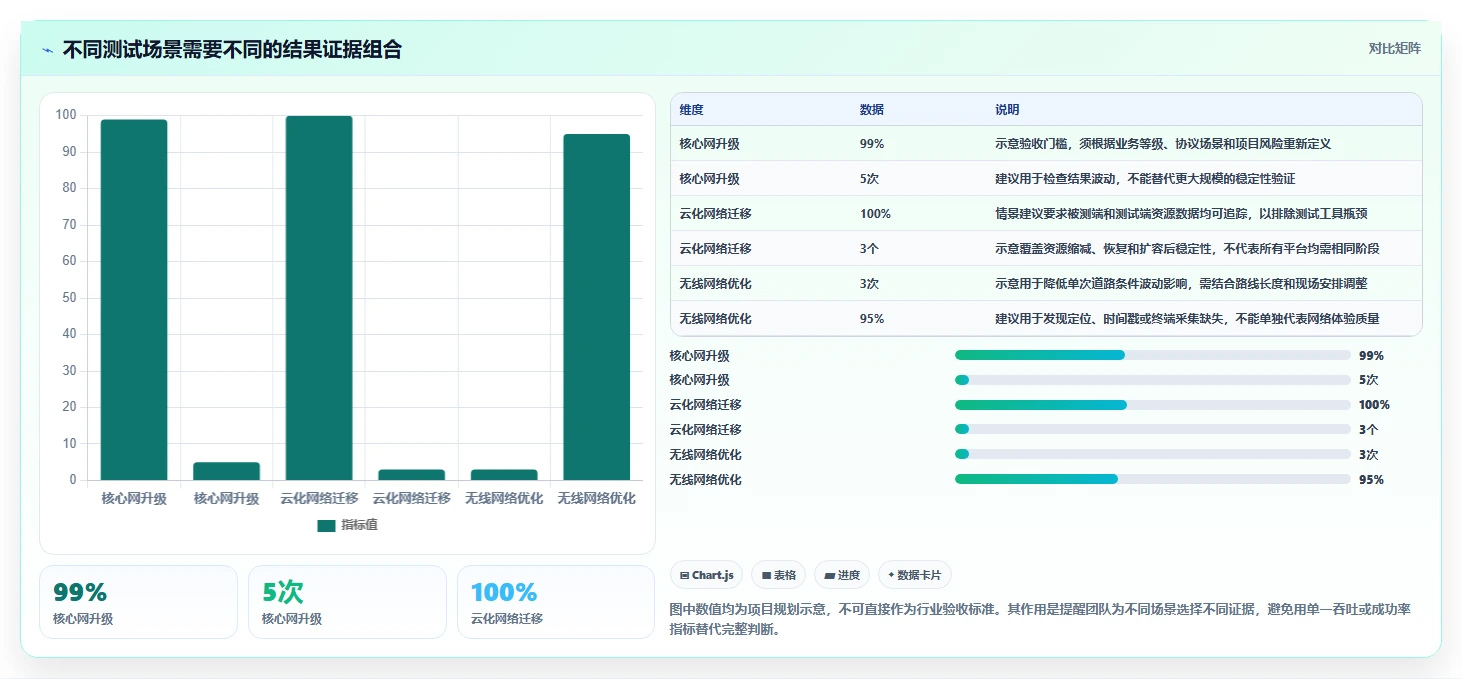
Task: Click the 指标值 legend text
Action: (x=359, y=525)
